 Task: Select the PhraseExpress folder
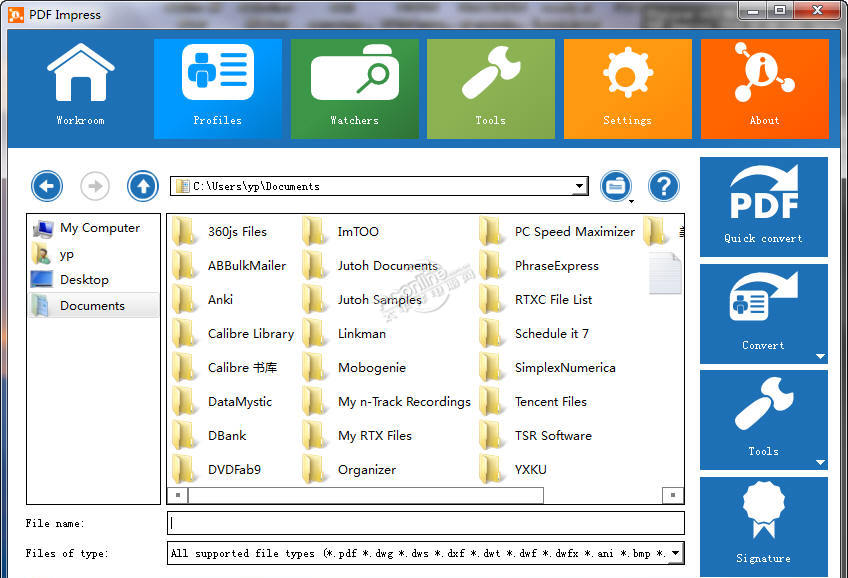coord(539,266)
